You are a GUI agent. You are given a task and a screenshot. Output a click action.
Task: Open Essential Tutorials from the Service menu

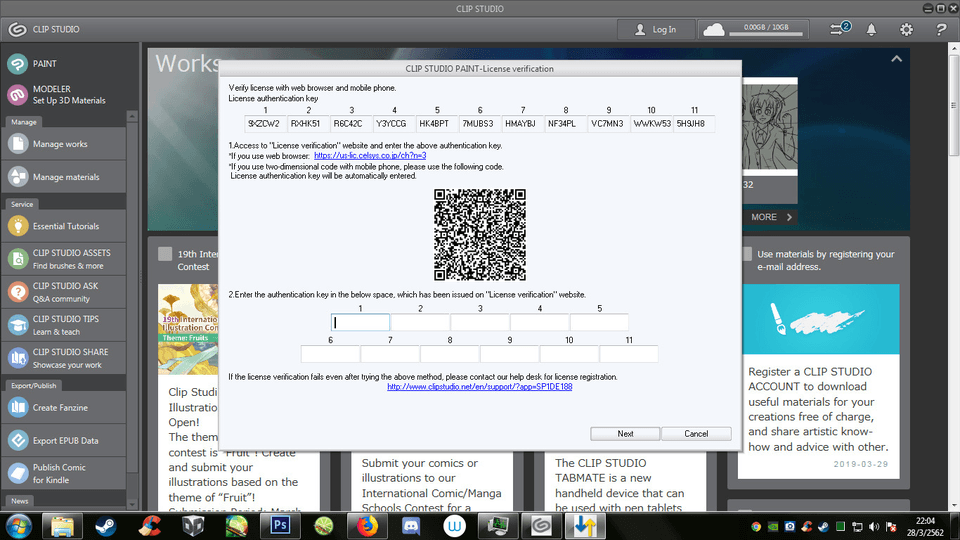pyautogui.click(x=65, y=226)
